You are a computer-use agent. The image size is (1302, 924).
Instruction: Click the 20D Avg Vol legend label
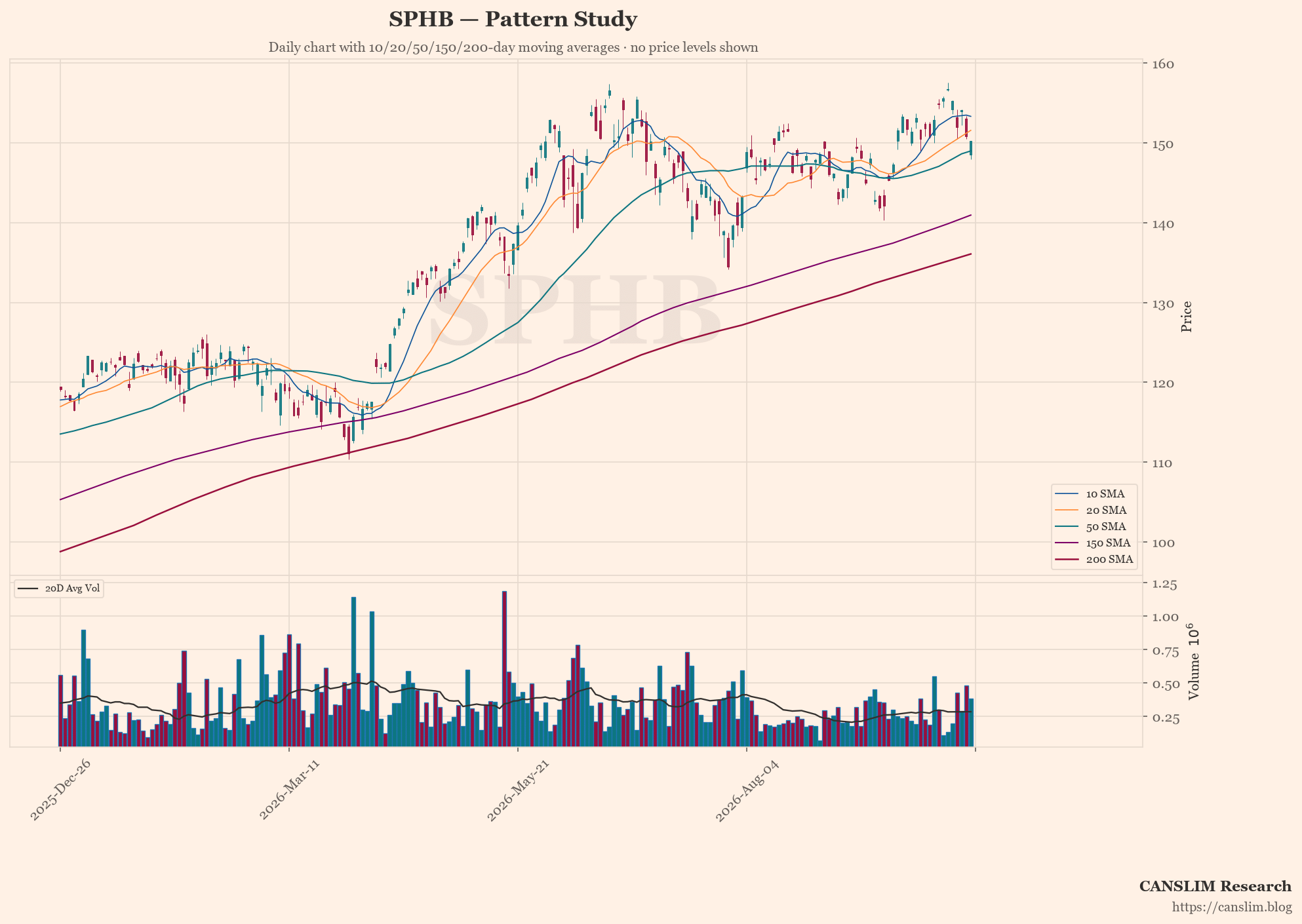(x=72, y=588)
